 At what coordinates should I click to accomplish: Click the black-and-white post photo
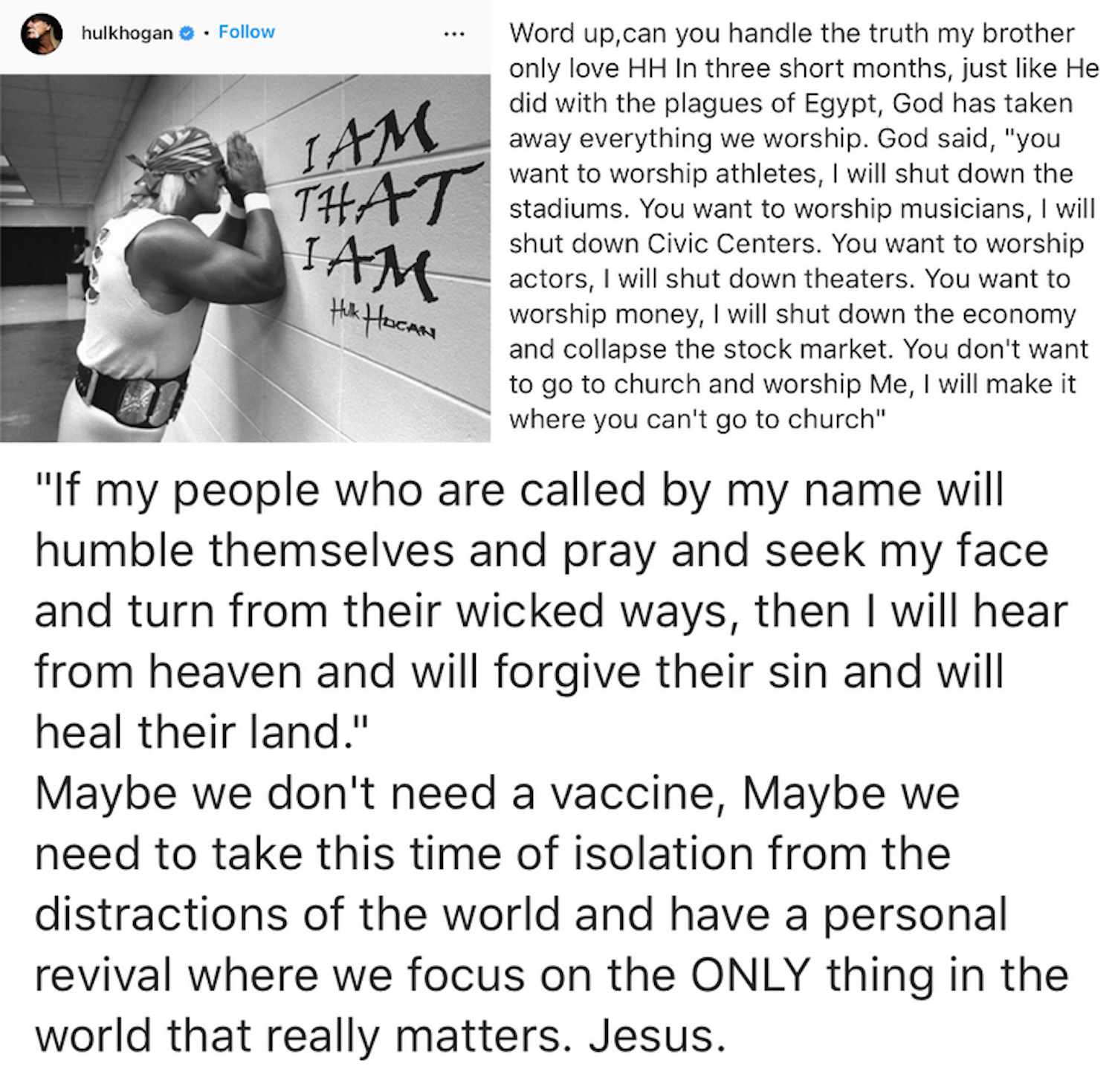(x=245, y=258)
